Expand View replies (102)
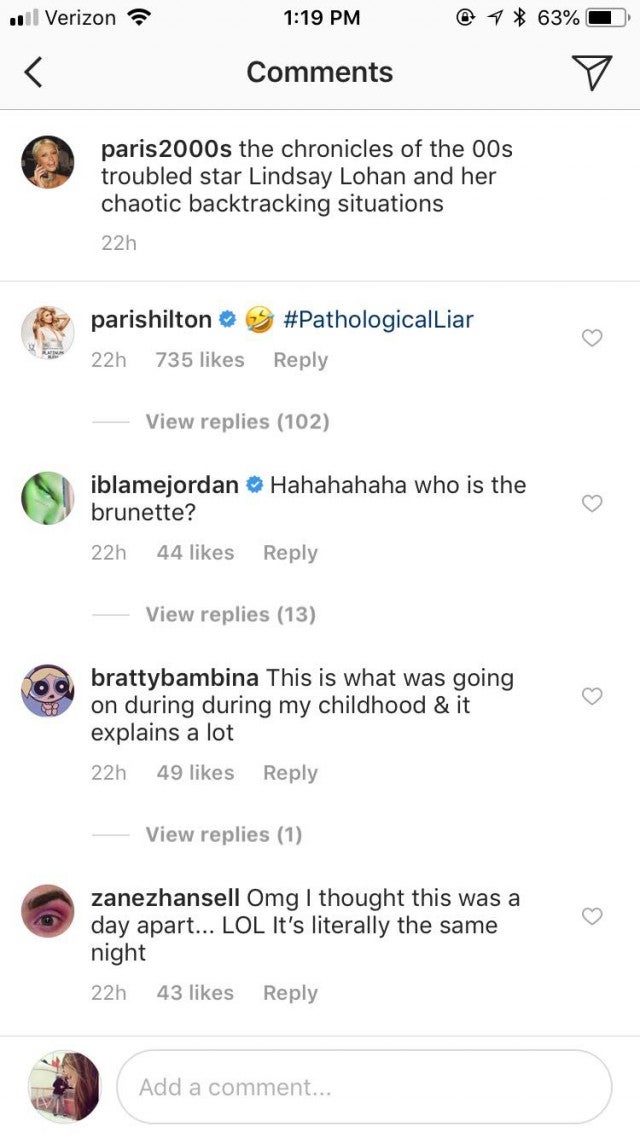The height and width of the screenshot is (1138, 640). pos(237,421)
